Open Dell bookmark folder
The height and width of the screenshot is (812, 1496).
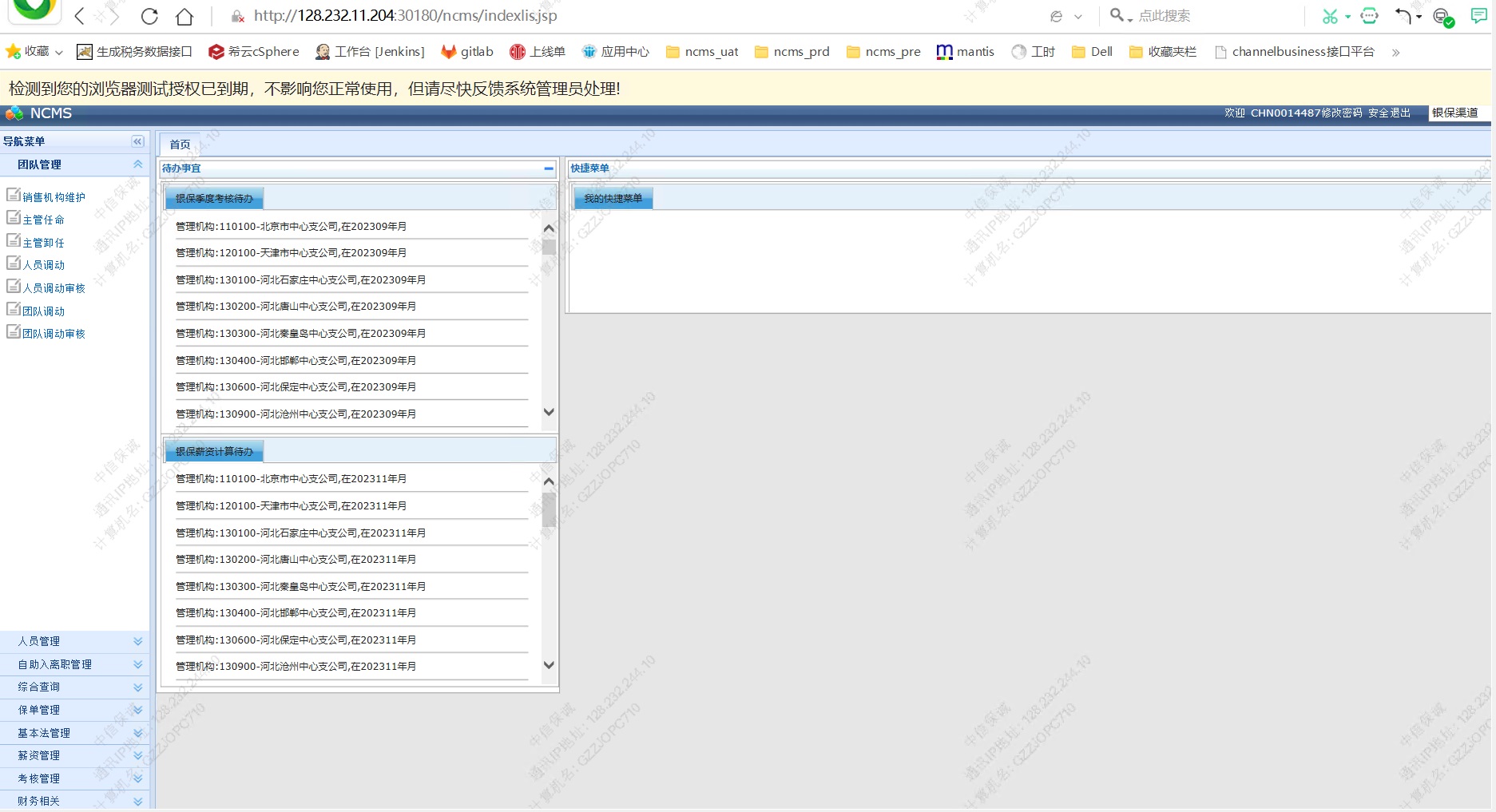tap(1092, 52)
